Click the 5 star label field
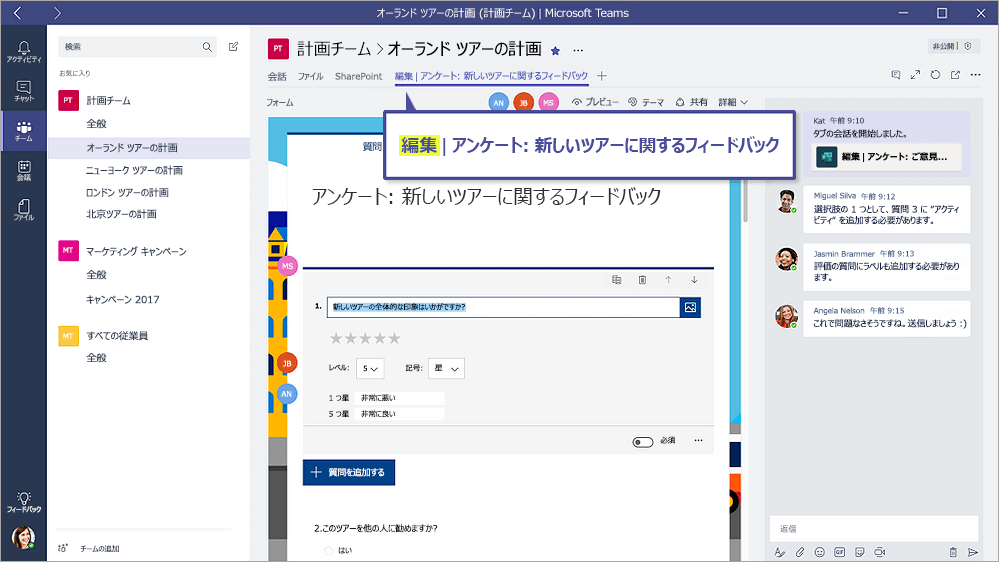 [399, 414]
